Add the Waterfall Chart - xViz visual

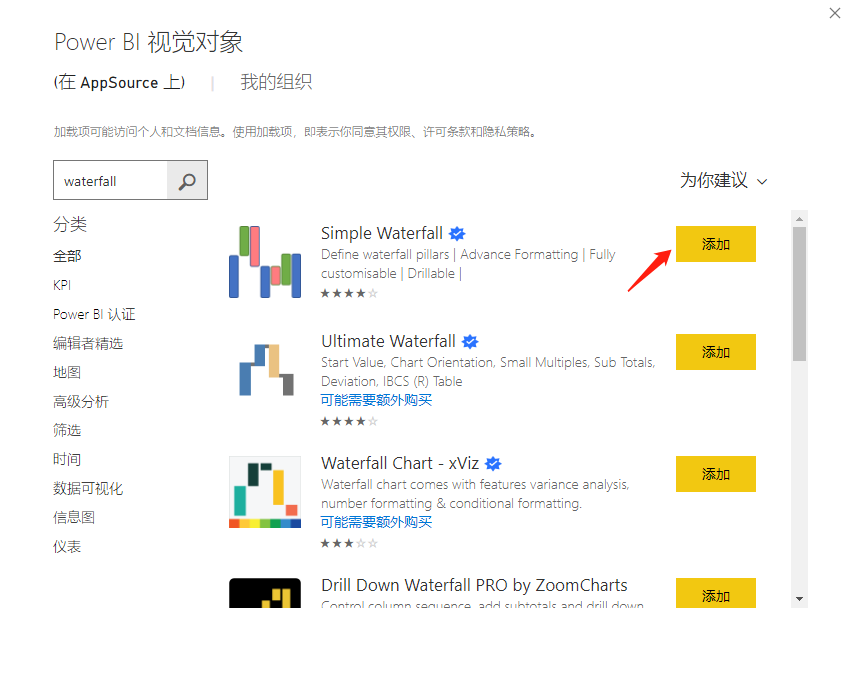715,474
